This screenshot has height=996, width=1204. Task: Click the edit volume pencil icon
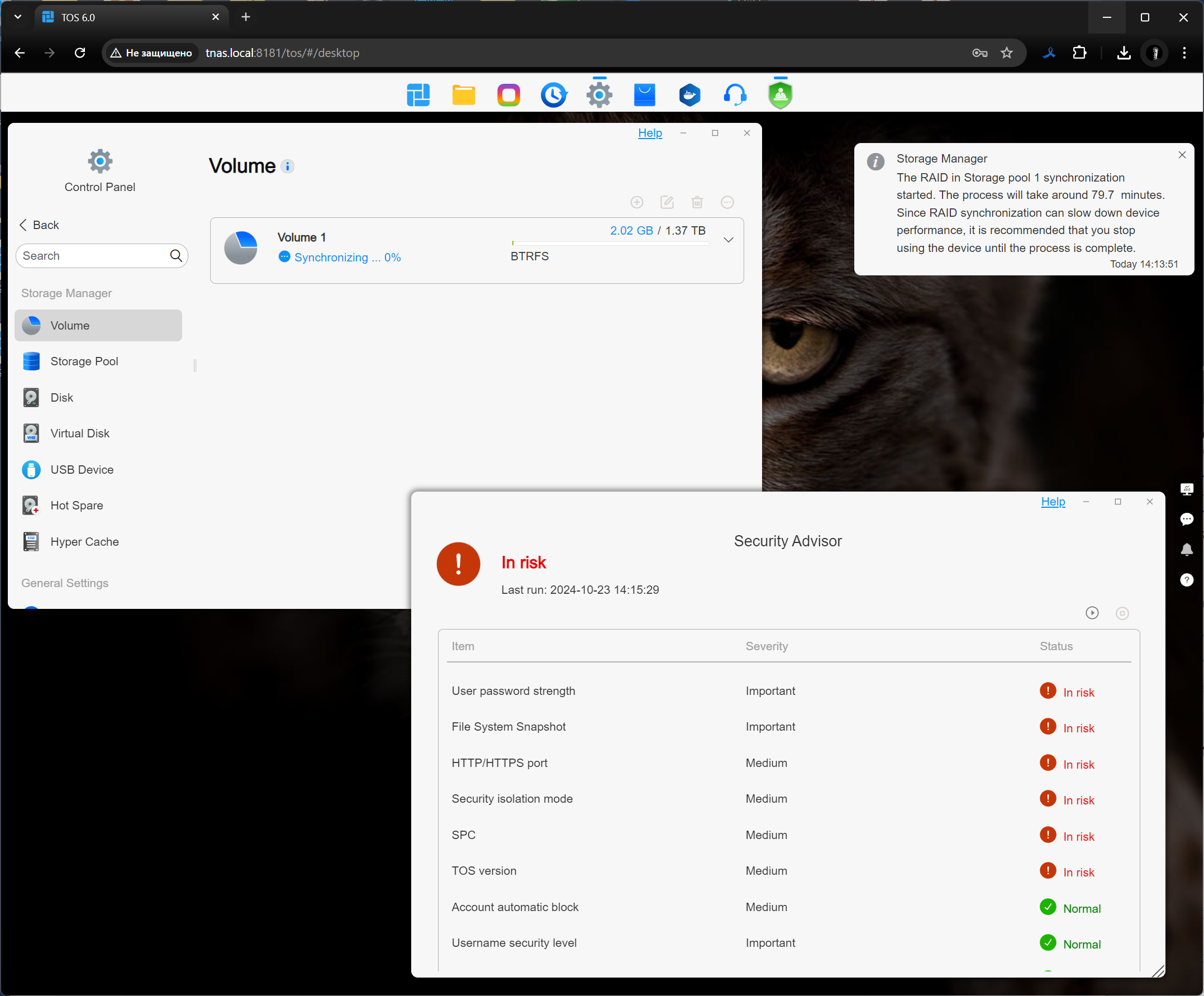pos(667,202)
